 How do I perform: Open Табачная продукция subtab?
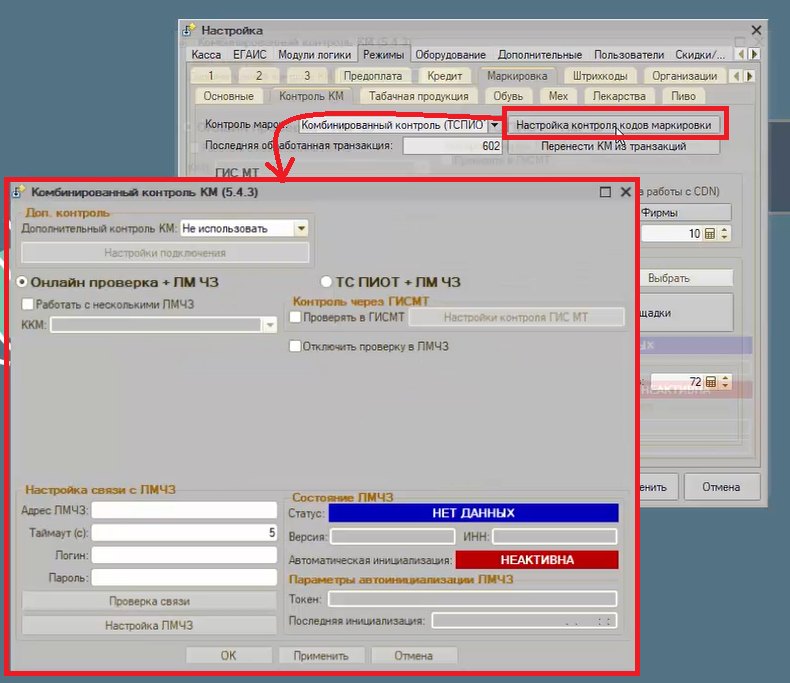click(x=418, y=96)
